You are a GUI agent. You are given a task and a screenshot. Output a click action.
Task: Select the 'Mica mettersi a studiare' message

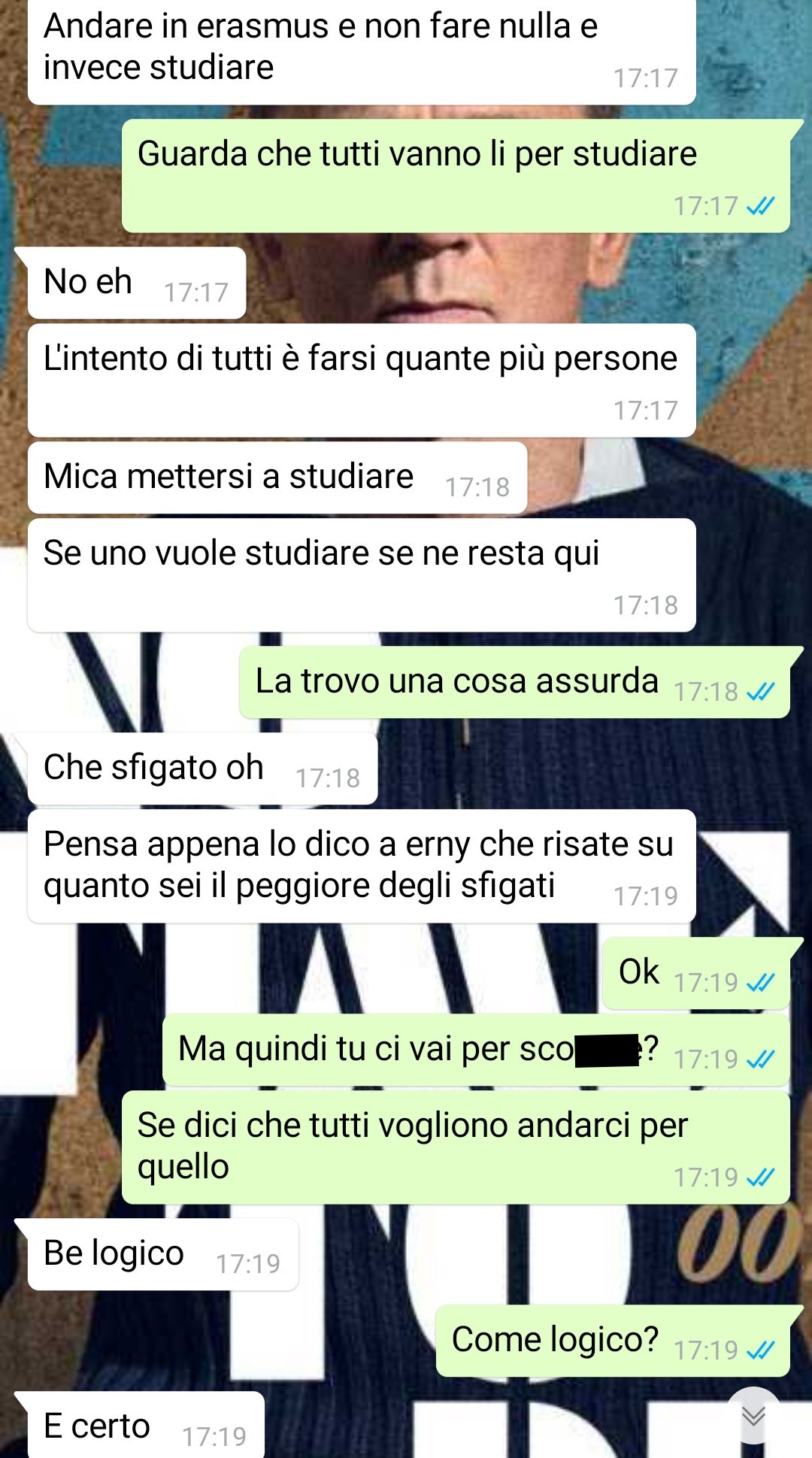[277, 477]
